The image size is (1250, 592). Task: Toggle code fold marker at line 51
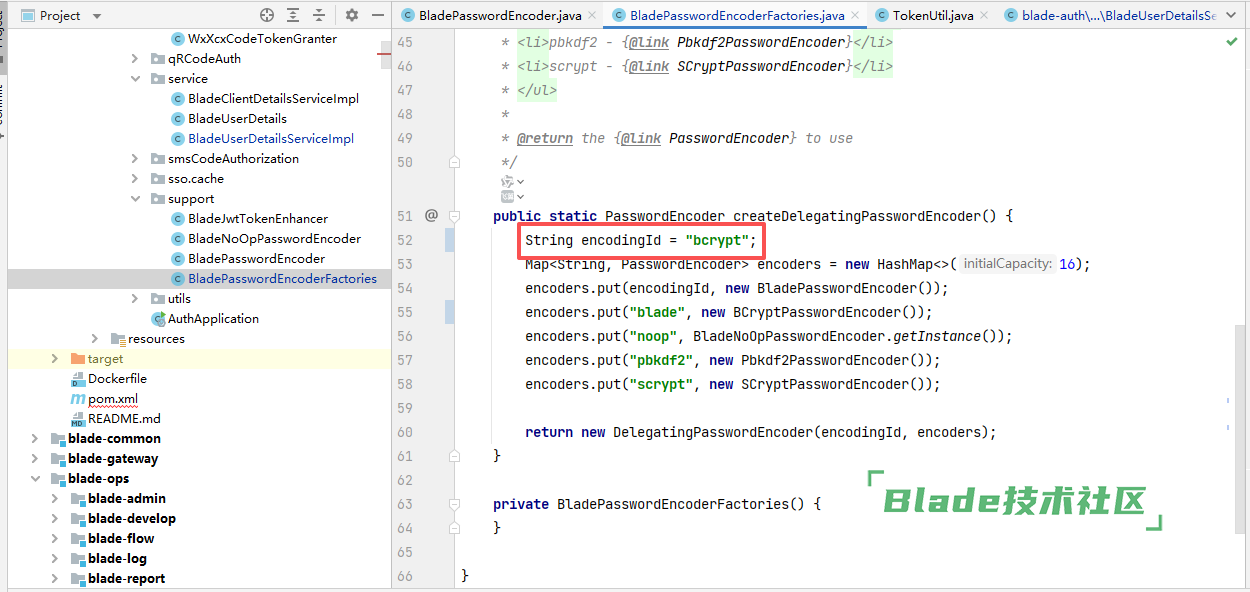click(455, 216)
